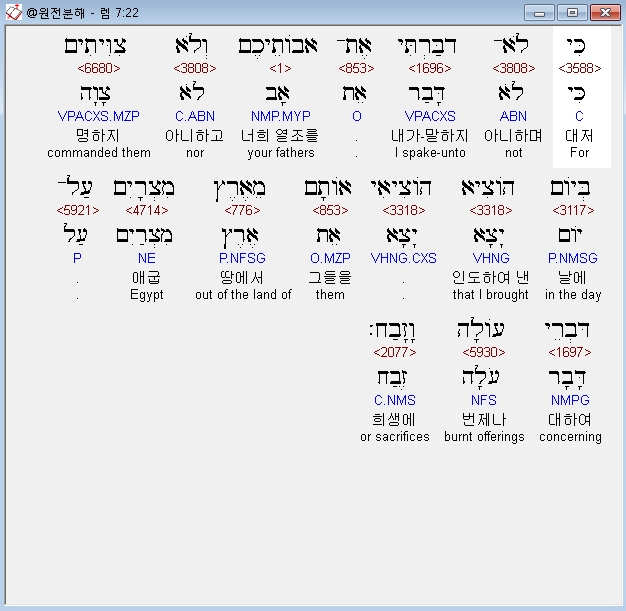Select the Korean gloss '번제나'

coord(483,420)
